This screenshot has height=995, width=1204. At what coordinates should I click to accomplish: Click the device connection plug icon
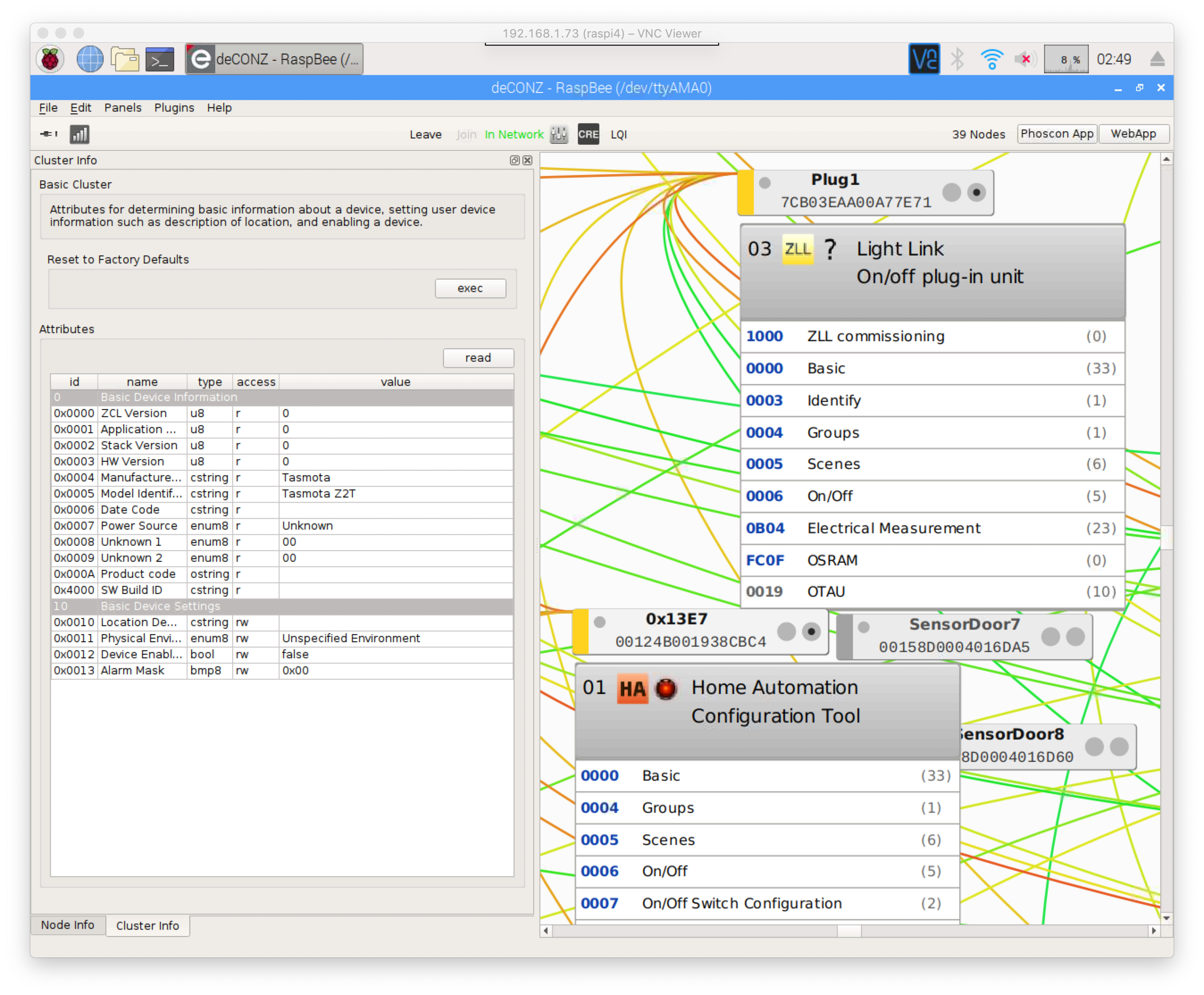[48, 134]
